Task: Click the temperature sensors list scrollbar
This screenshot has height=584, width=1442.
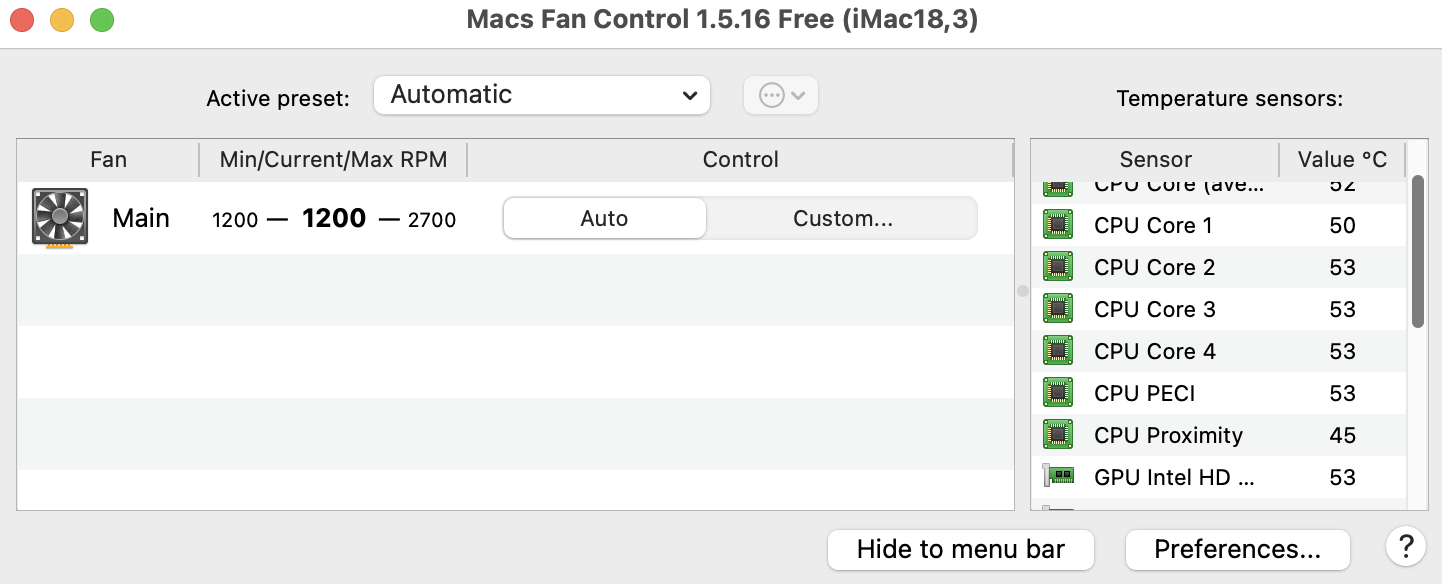Action: [1417, 252]
